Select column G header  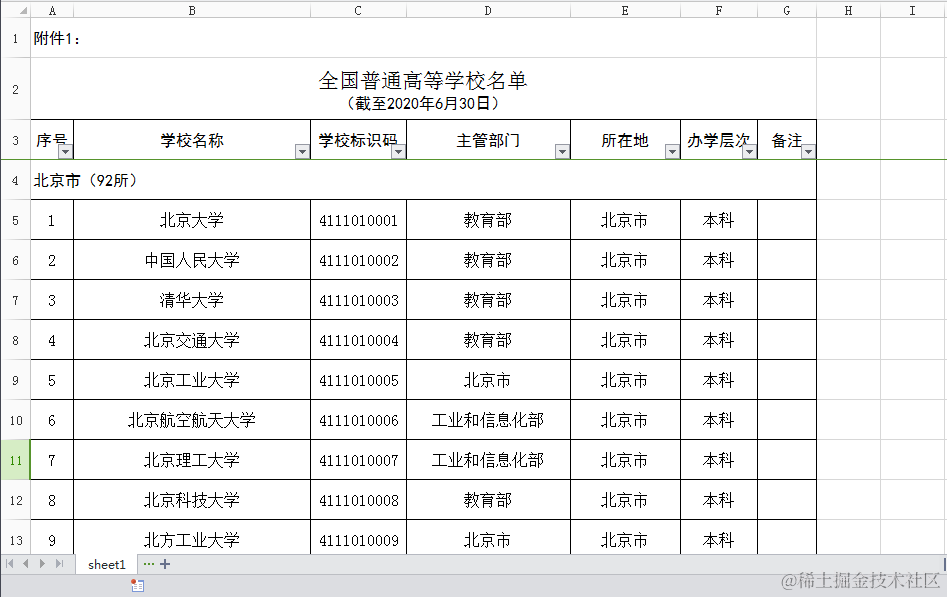pos(787,10)
